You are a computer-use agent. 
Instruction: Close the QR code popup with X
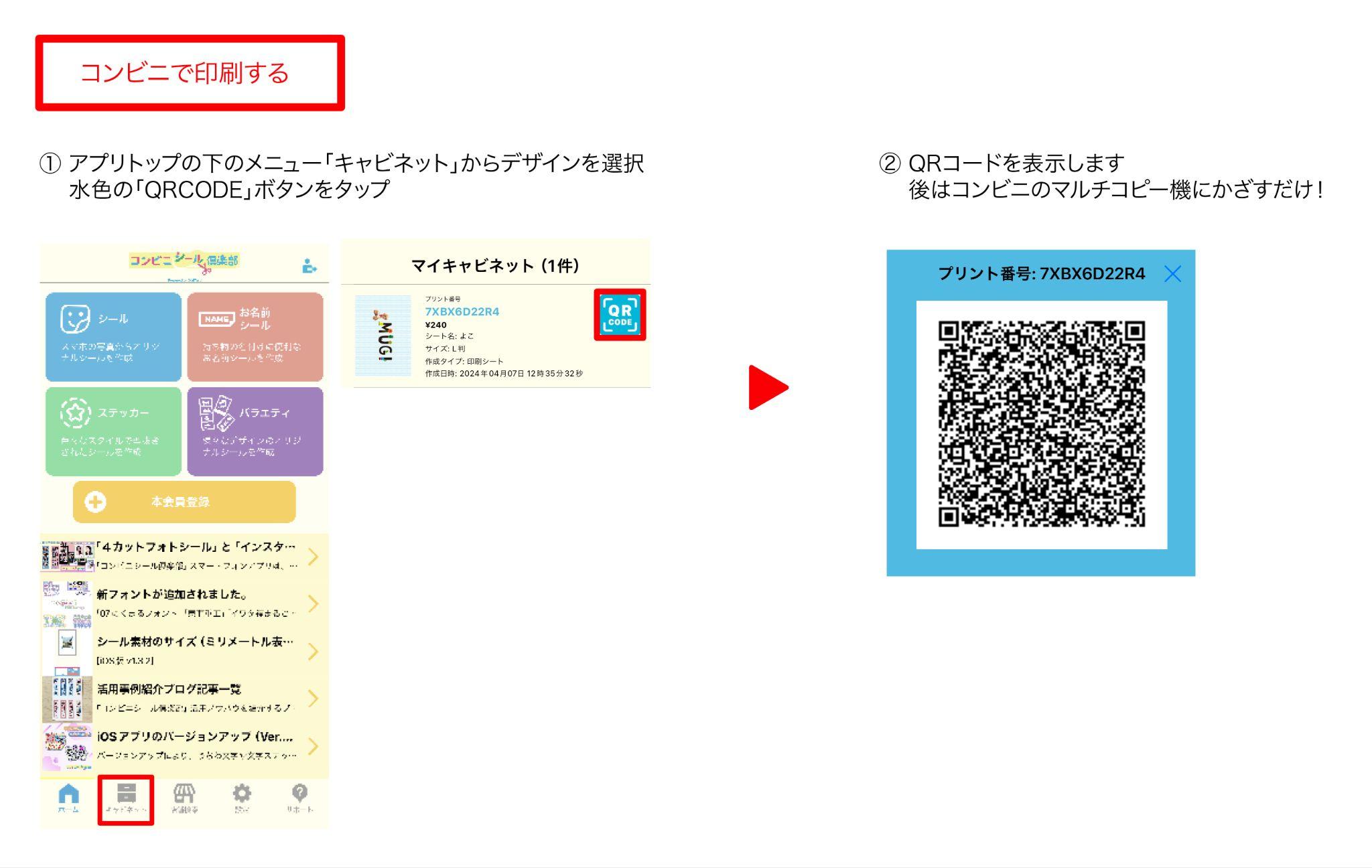[1172, 273]
